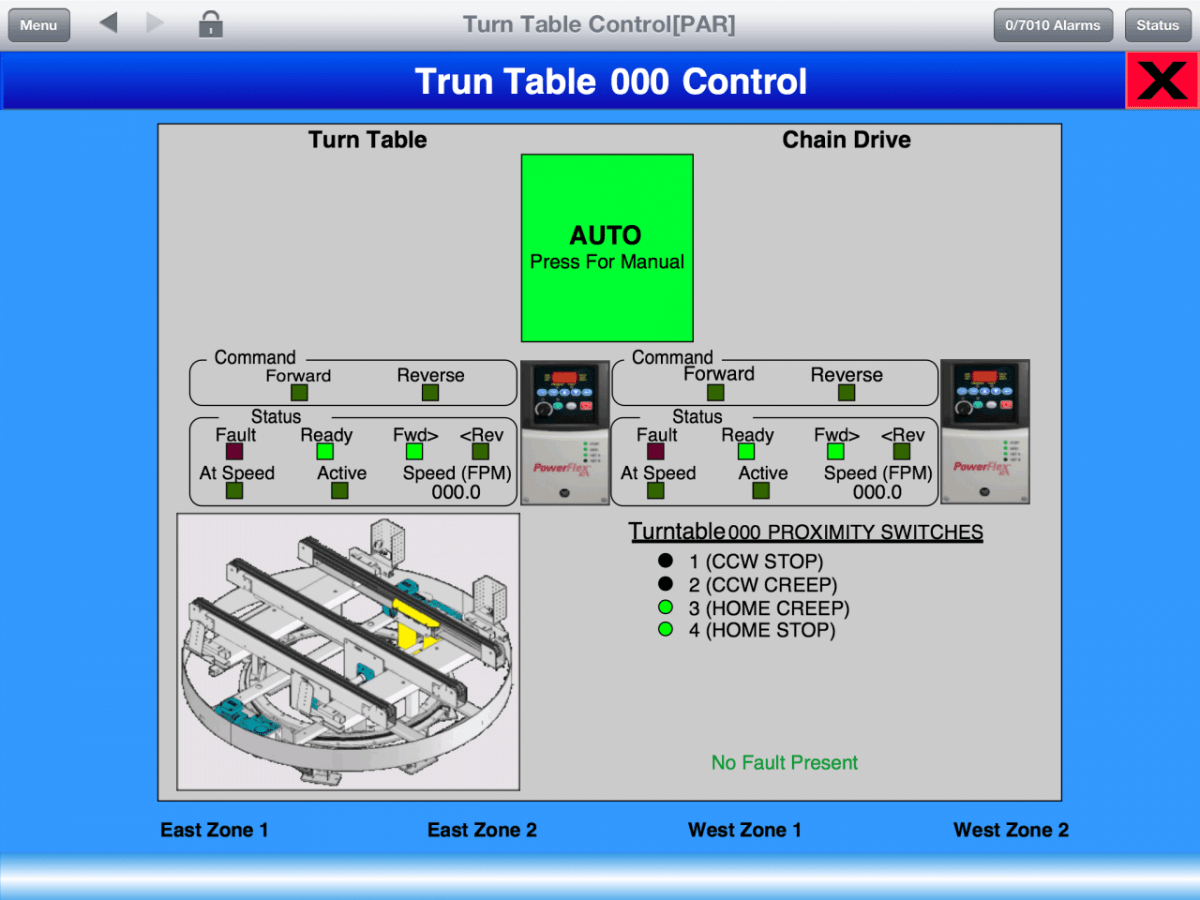
Task: Click the turntable 3D illustration
Action: tap(348, 651)
